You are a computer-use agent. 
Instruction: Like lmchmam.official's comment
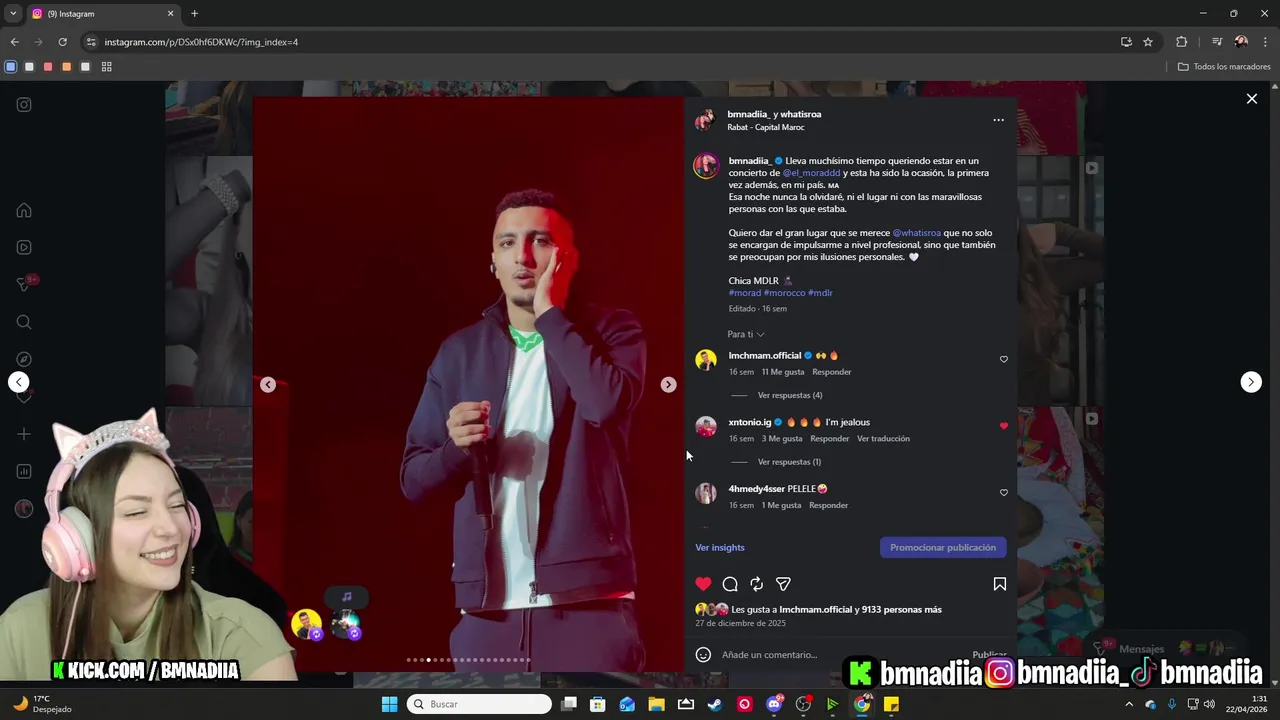tap(1004, 359)
